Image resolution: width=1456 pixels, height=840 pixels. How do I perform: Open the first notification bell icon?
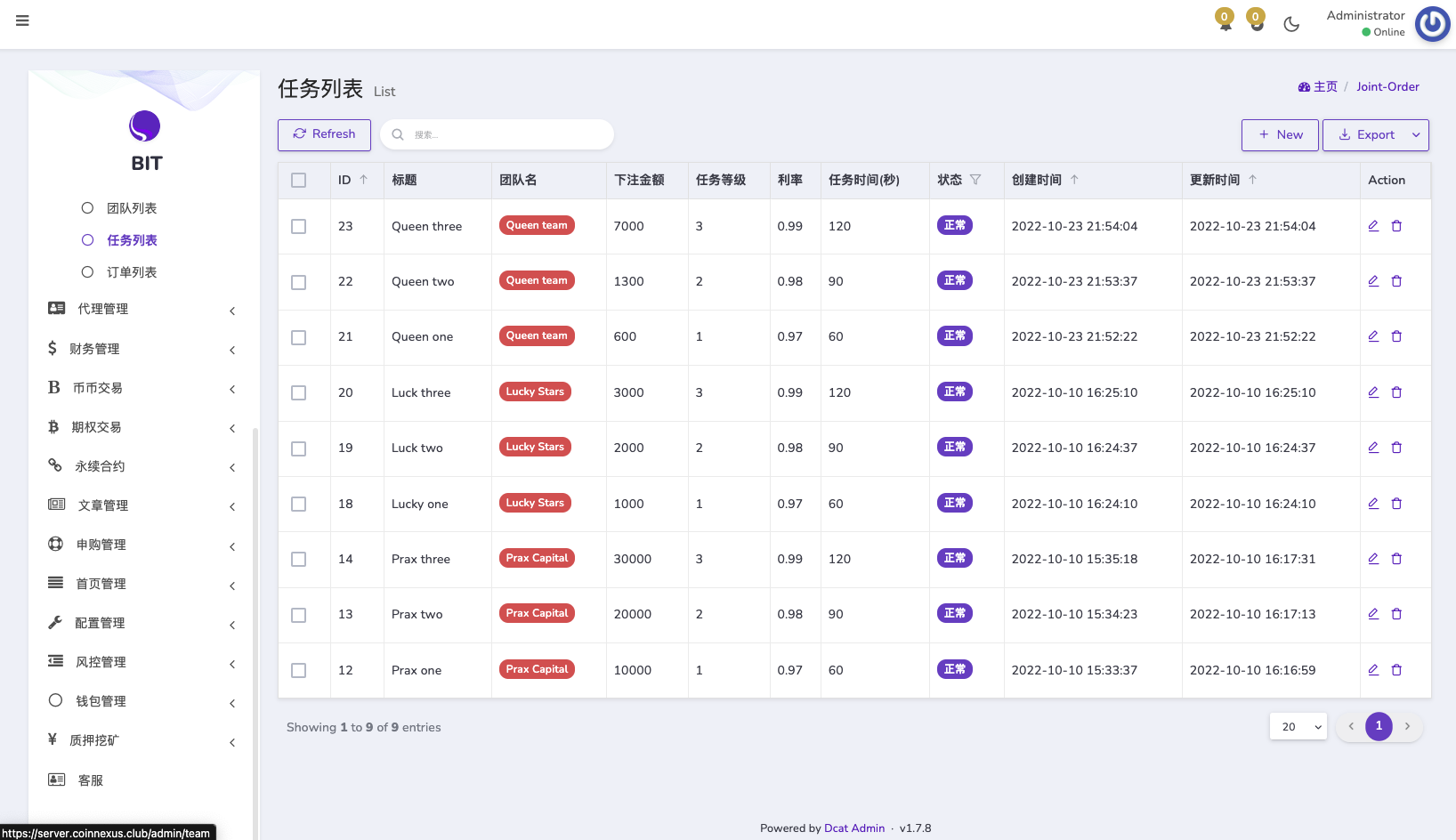point(1225,20)
